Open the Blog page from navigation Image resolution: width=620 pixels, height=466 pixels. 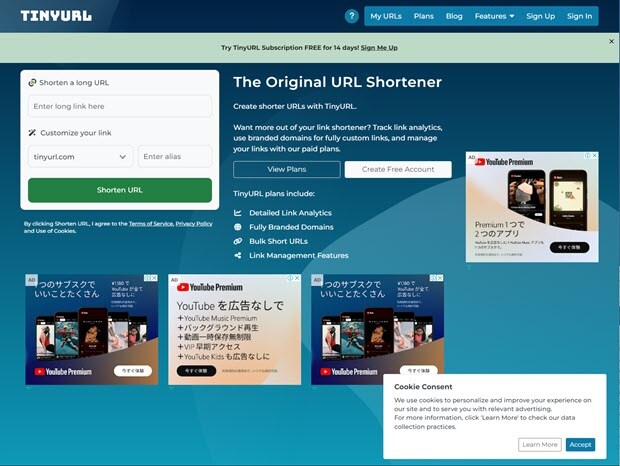pos(454,16)
